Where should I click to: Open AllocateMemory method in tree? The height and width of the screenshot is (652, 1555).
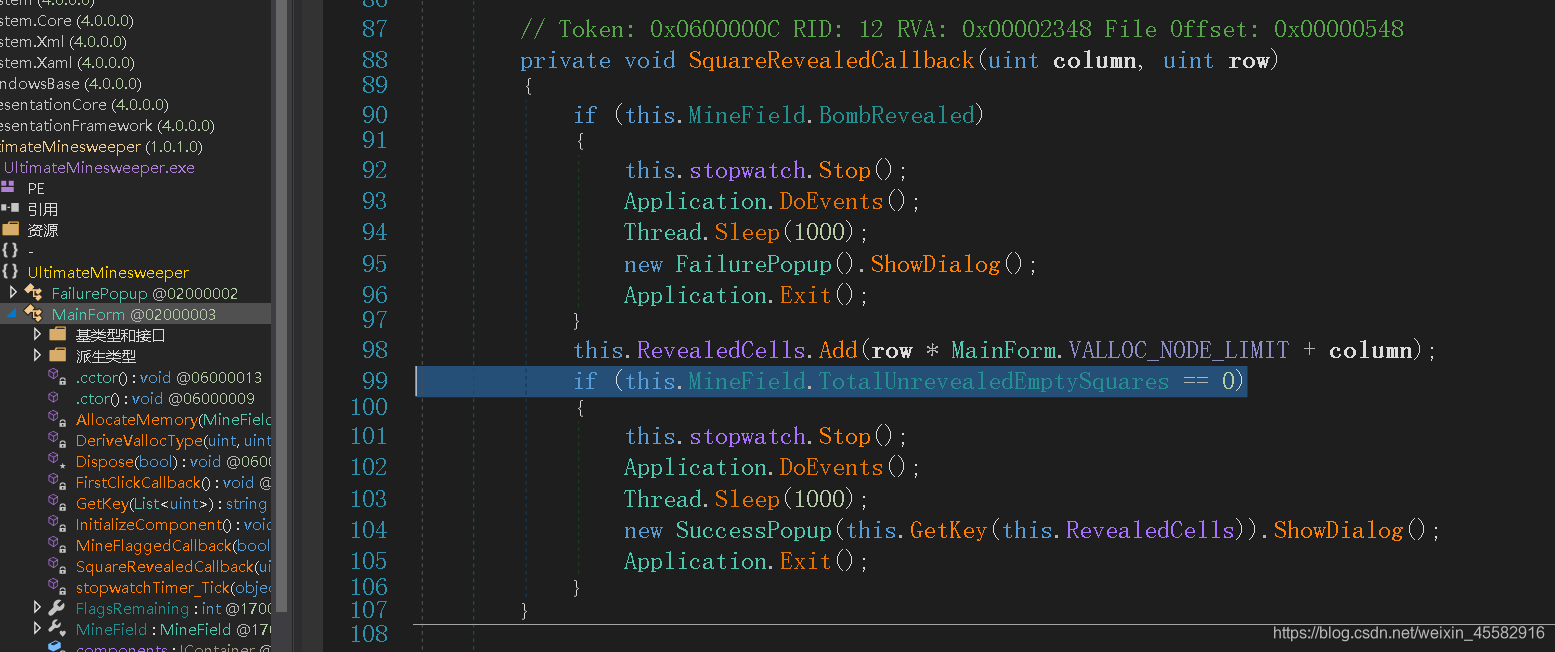[173, 419]
